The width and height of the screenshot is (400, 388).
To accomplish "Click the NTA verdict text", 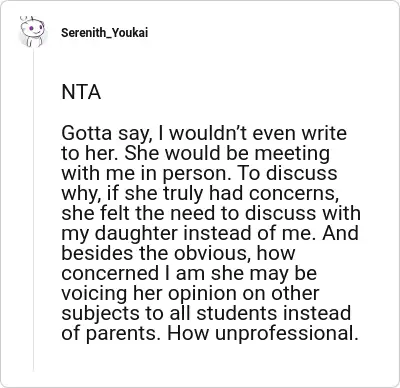I will (x=81, y=92).
